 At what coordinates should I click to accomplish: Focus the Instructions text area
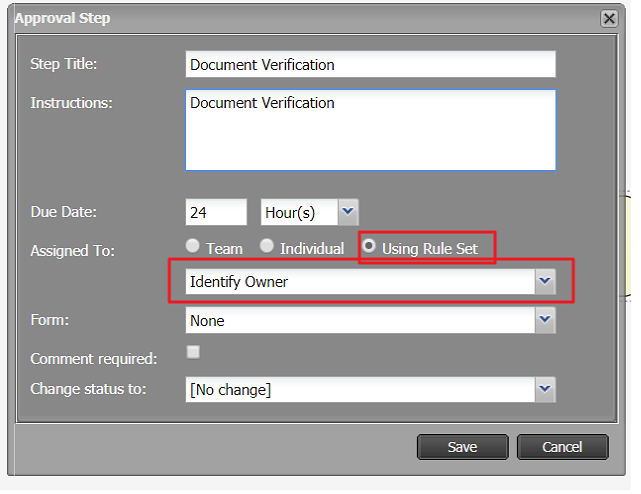pos(370,130)
